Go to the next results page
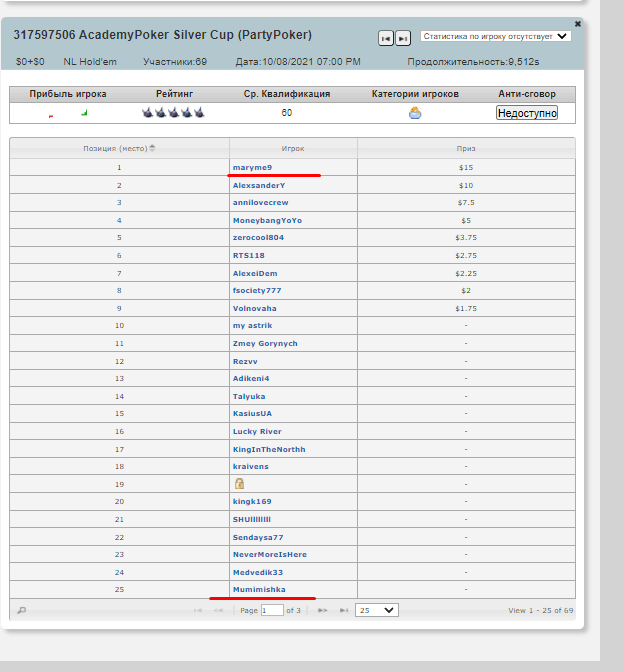 pyautogui.click(x=322, y=610)
